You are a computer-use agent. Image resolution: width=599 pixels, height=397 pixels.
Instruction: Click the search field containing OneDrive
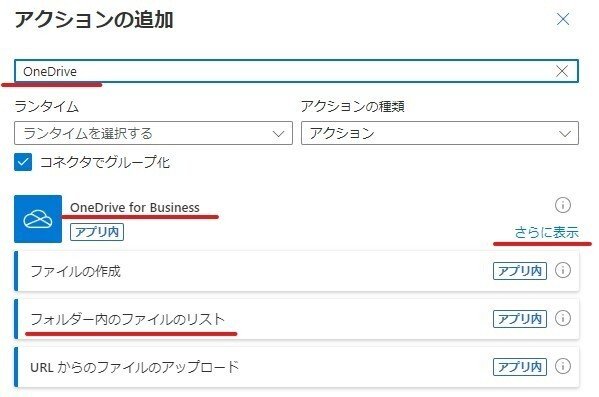click(296, 71)
